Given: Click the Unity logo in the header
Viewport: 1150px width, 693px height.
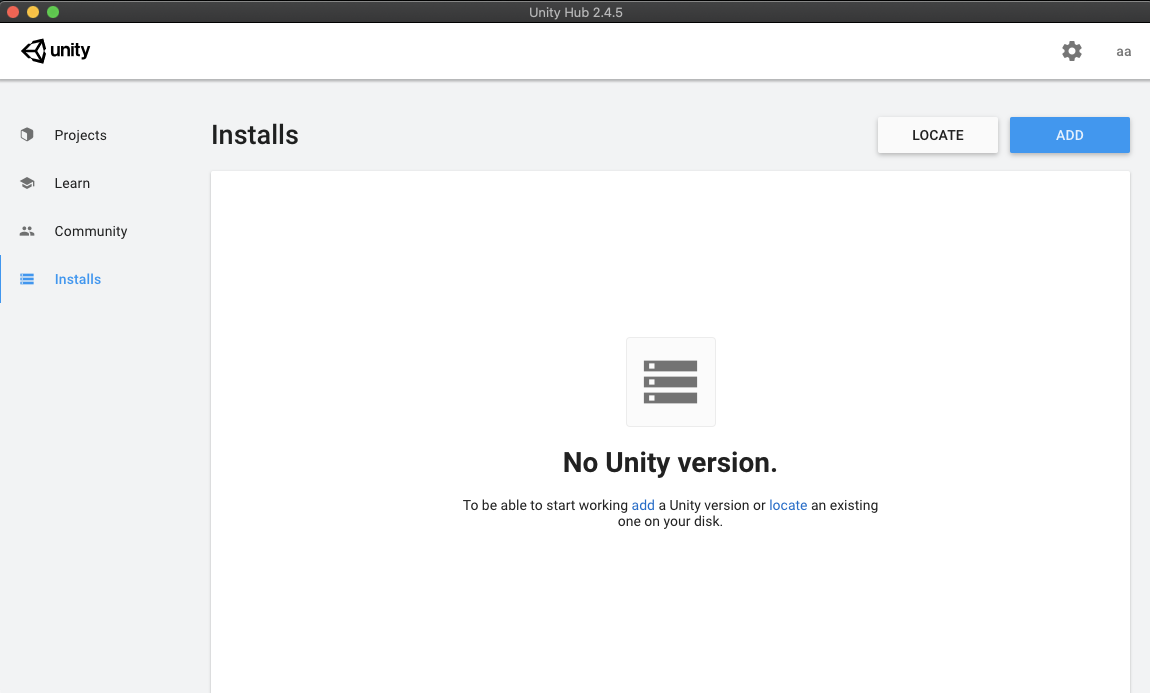Looking at the screenshot, I should pyautogui.click(x=56, y=51).
